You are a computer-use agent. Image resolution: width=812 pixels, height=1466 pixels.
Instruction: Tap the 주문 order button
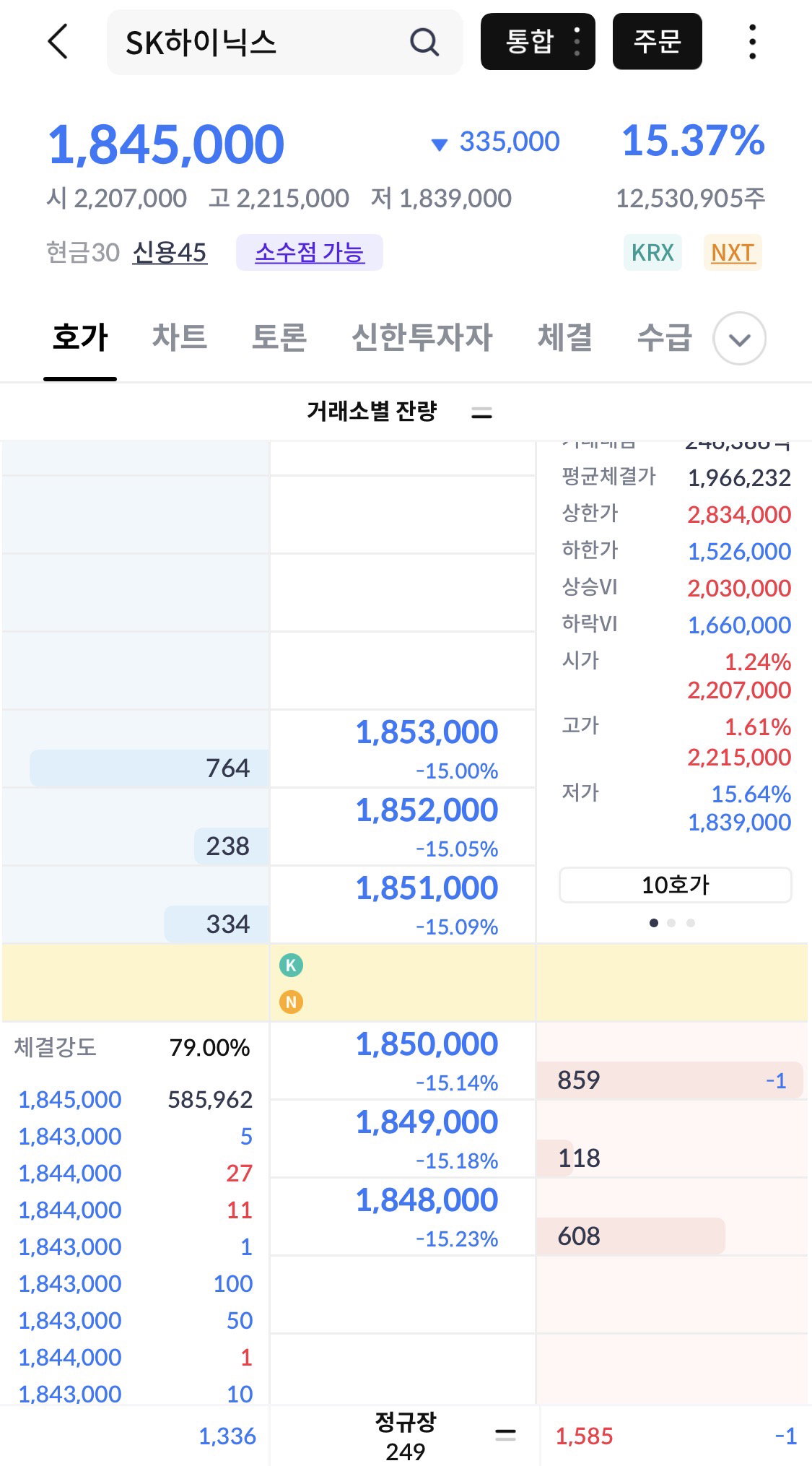[658, 41]
